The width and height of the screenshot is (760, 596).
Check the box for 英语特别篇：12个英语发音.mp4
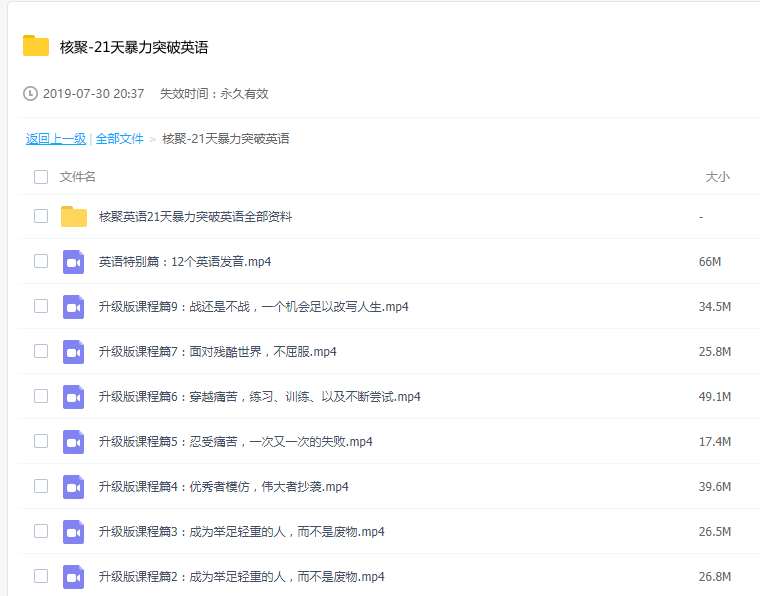click(41, 261)
